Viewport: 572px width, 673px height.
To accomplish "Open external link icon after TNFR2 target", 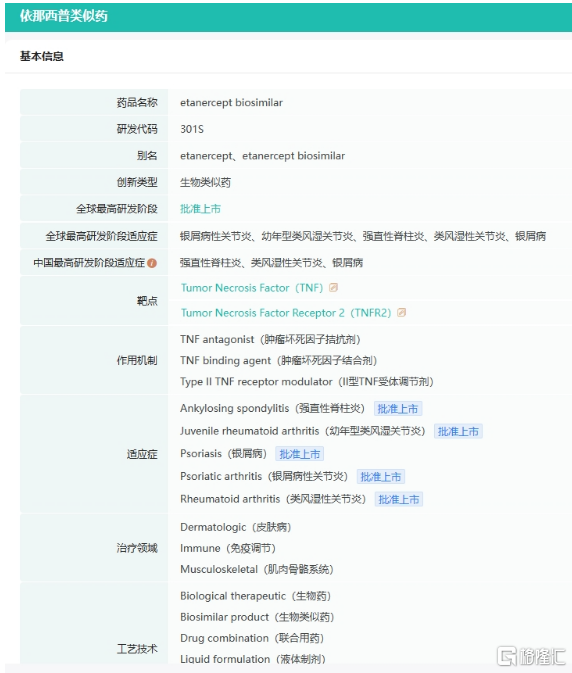I will click(402, 312).
